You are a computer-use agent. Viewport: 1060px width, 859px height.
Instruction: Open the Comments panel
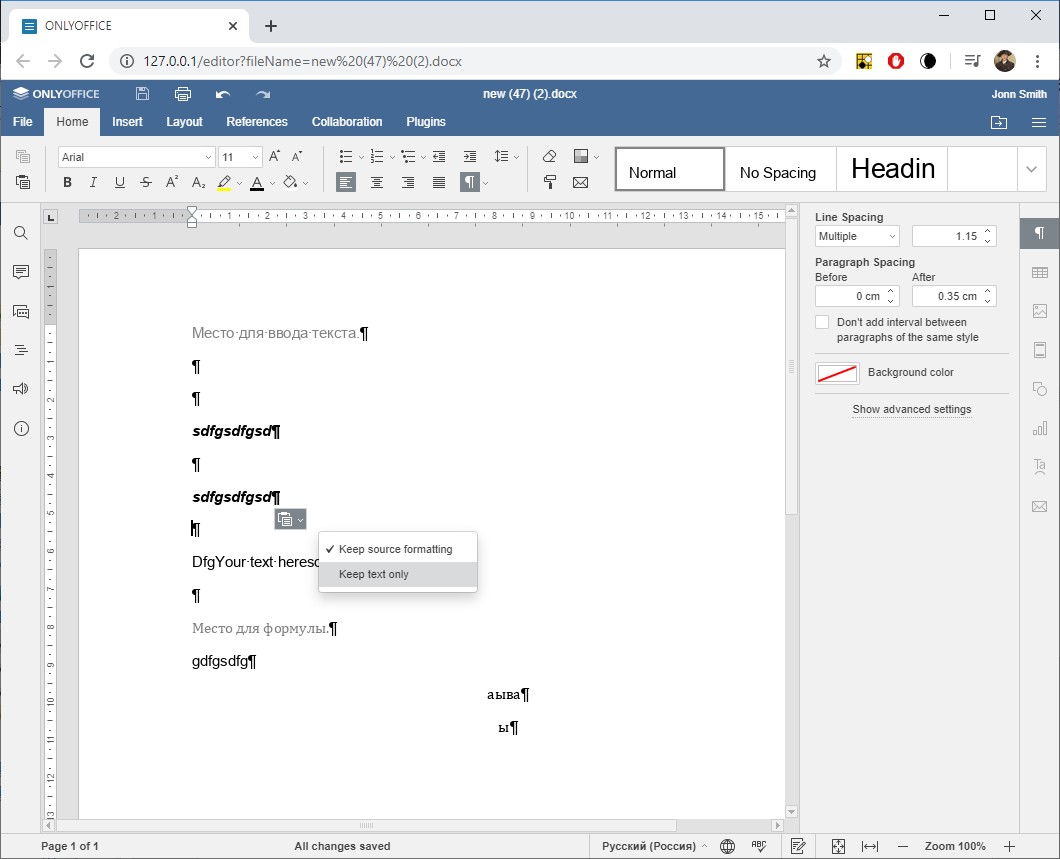coord(20,271)
